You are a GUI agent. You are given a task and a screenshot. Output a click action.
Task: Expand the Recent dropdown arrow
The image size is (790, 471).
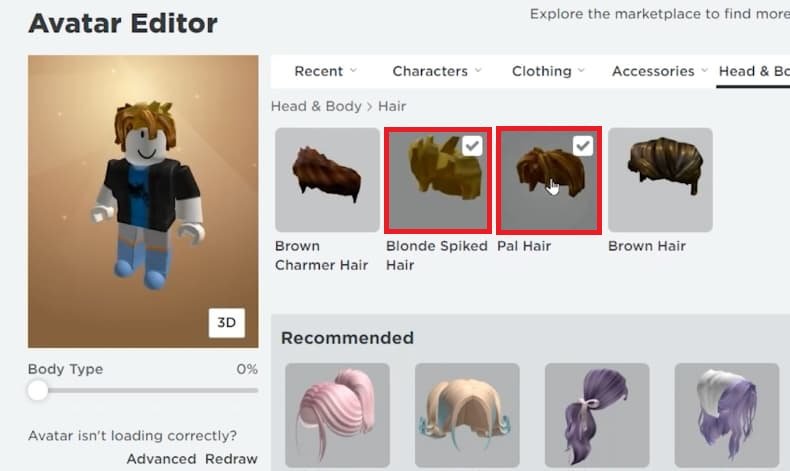click(x=353, y=71)
